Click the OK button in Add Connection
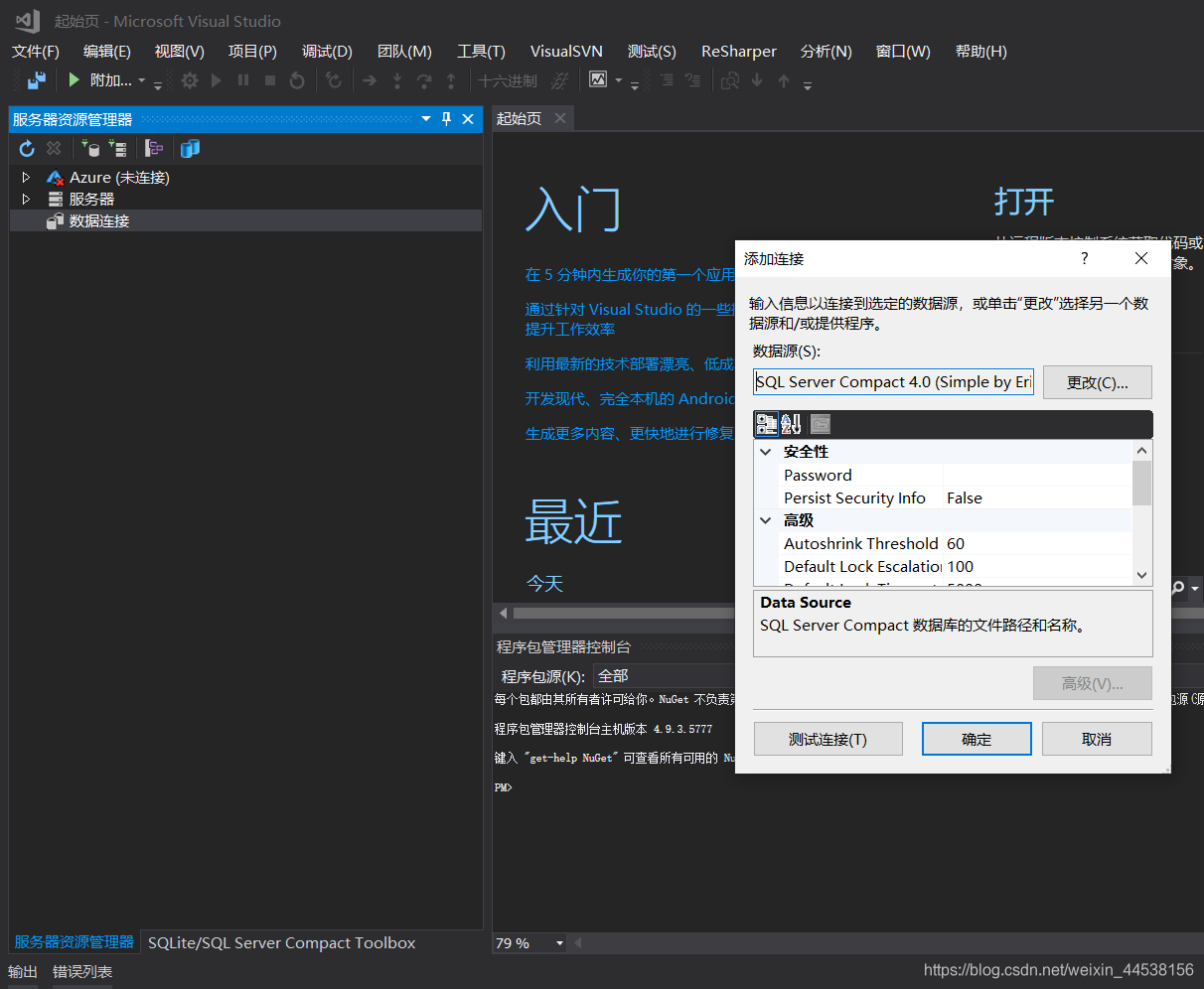Screen dimensions: 1204x989 click(x=977, y=739)
